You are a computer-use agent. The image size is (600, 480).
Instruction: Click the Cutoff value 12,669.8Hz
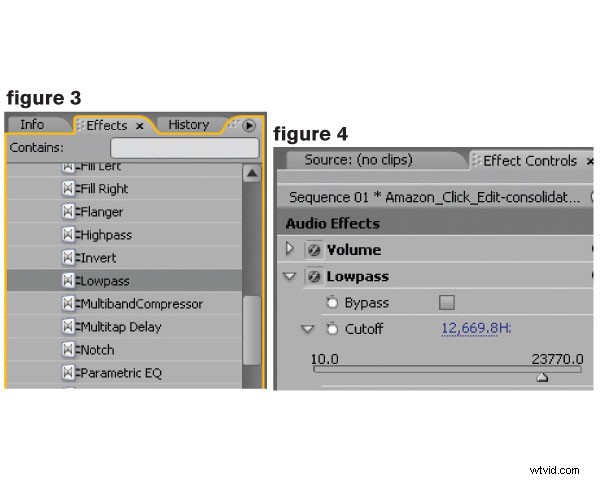coord(476,328)
